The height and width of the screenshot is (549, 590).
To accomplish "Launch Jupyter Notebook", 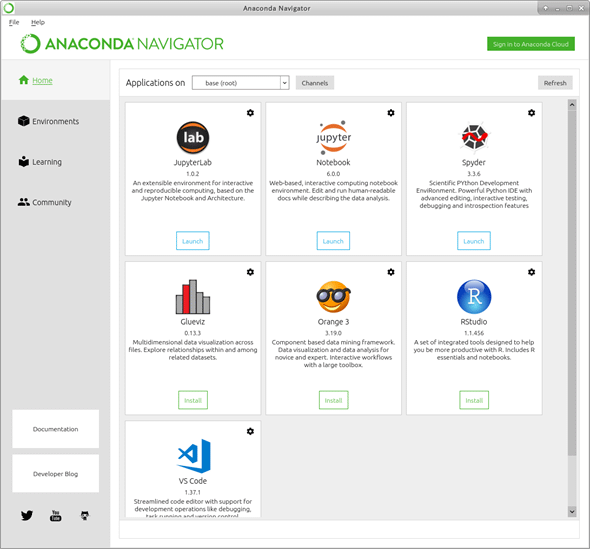I will [x=333, y=241].
